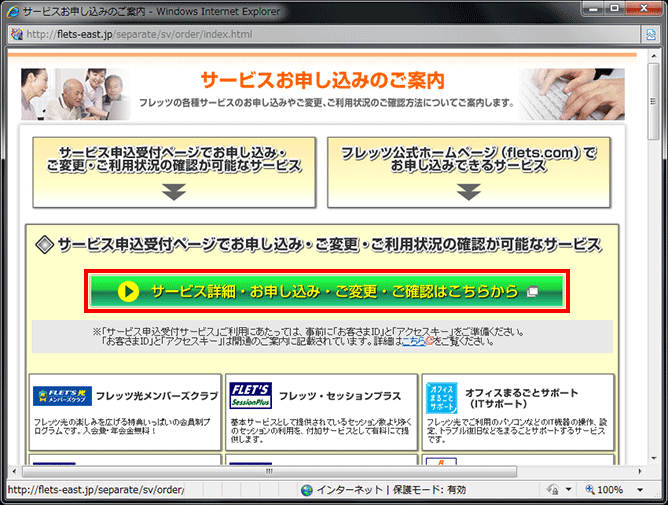This screenshot has height=505, width=668.
Task: Click the FLET'S光 メンバーズクラブ logo
Action: point(62,396)
